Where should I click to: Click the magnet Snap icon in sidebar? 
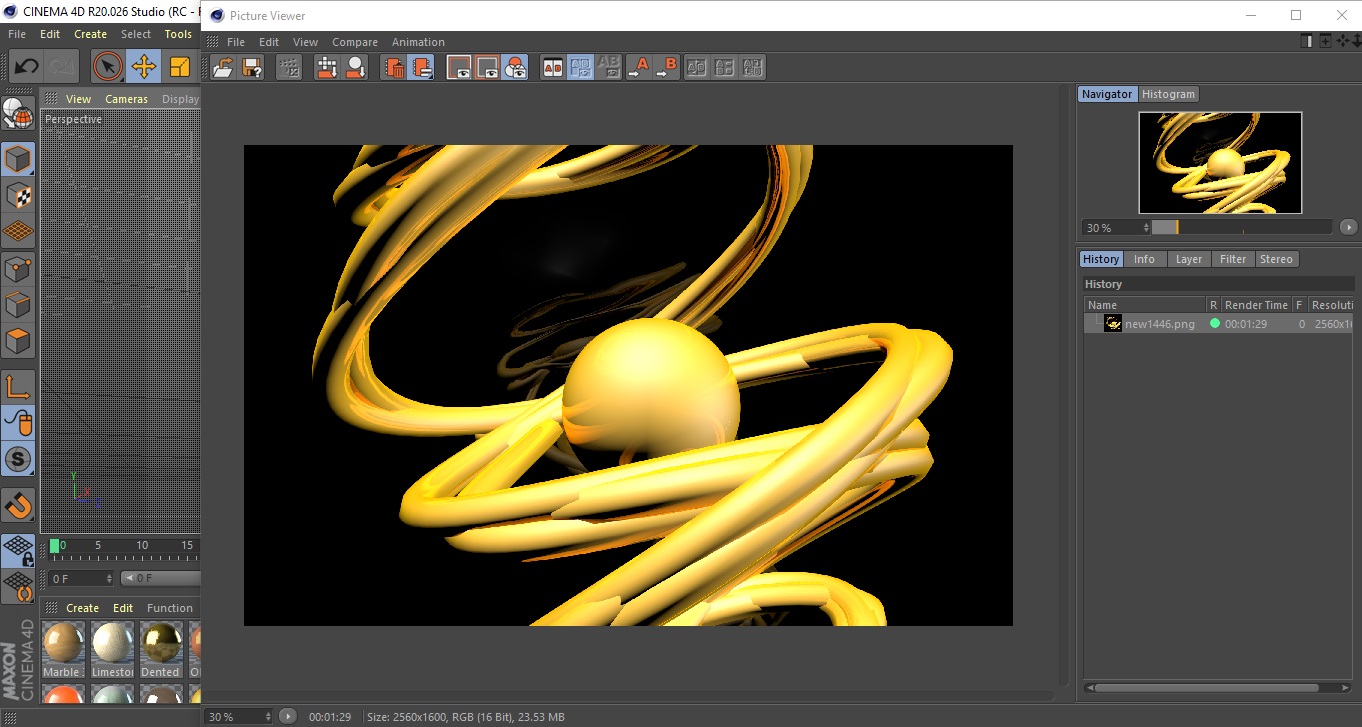click(x=18, y=505)
